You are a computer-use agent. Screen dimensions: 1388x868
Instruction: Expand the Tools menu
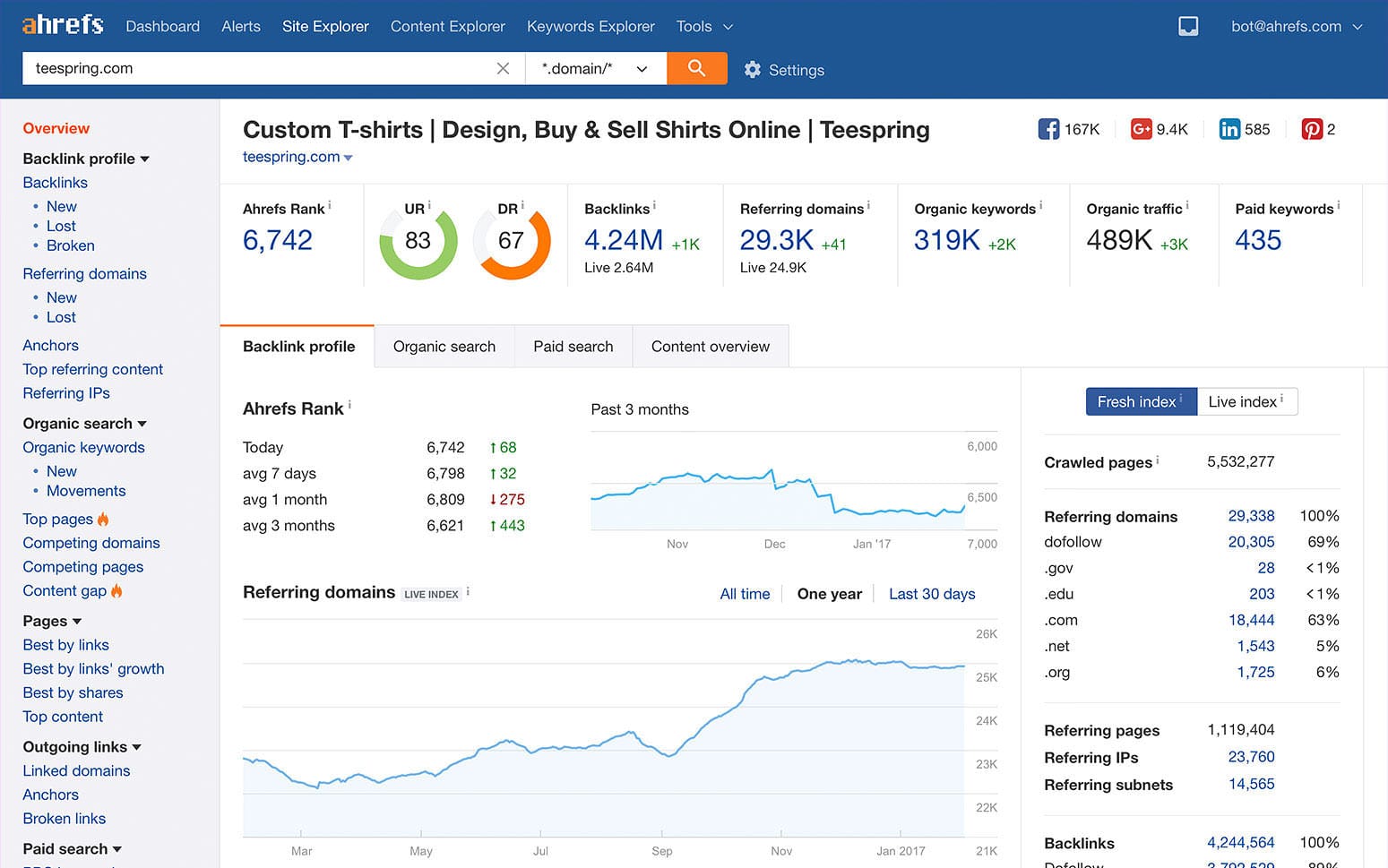point(704,27)
